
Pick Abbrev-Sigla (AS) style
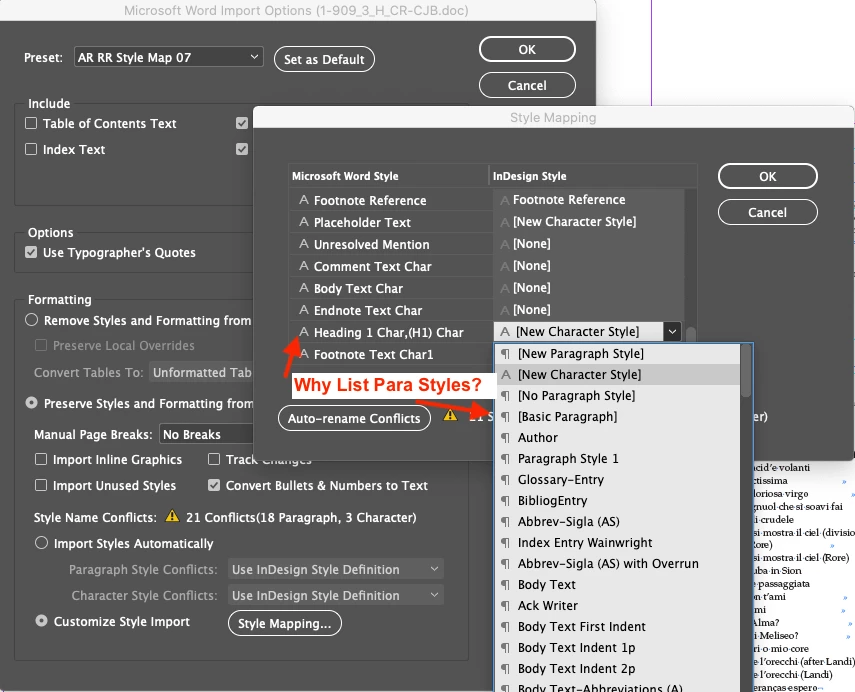(x=618, y=522)
